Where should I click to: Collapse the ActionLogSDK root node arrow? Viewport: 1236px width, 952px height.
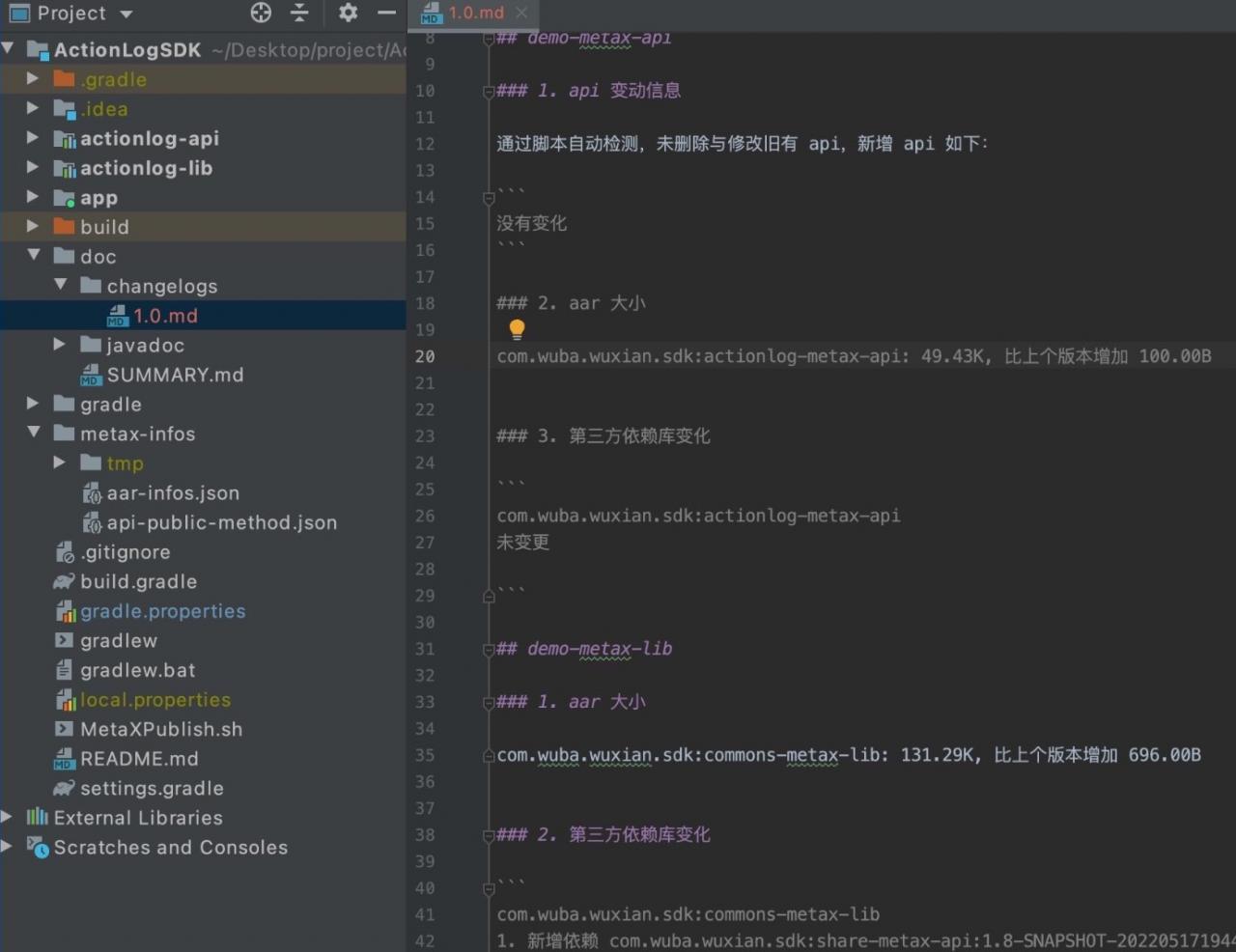(8, 48)
